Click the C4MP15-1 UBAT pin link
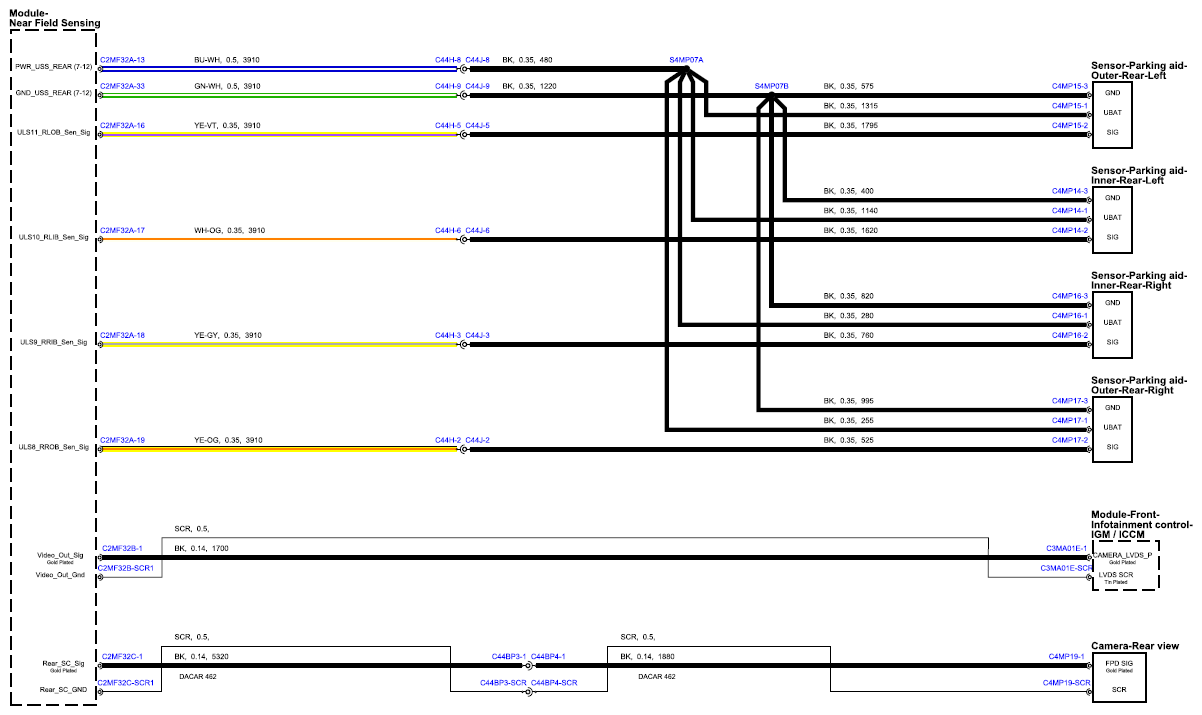This screenshot has width=1202, height=715. tap(1070, 105)
